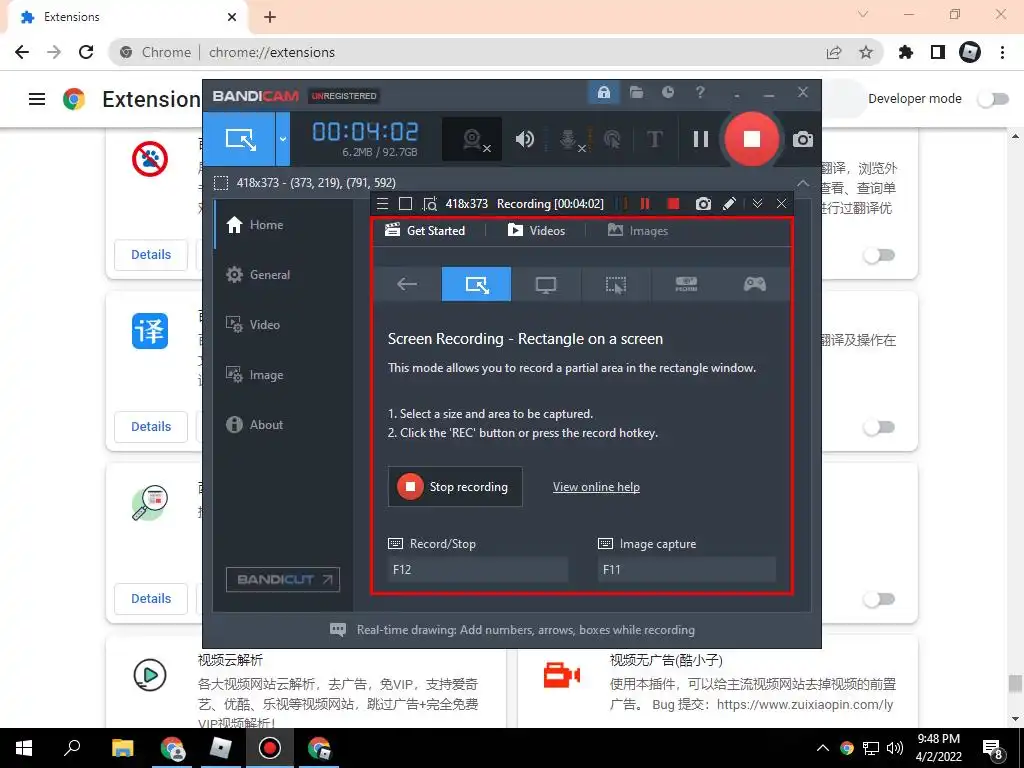Select HDMI device recording mode
The height and width of the screenshot is (768, 1024).
point(686,284)
